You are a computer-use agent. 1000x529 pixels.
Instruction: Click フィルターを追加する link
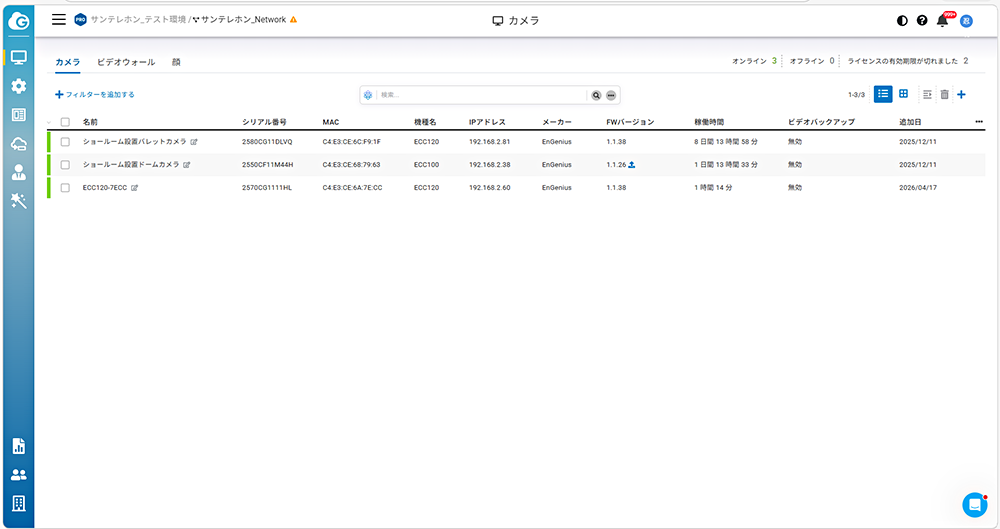(x=94, y=94)
